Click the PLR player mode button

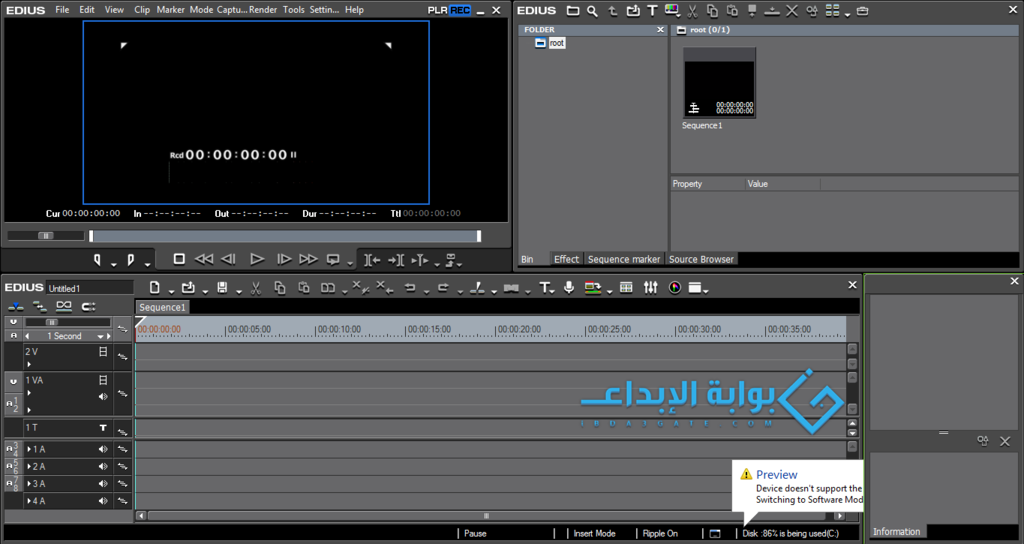[x=438, y=10]
